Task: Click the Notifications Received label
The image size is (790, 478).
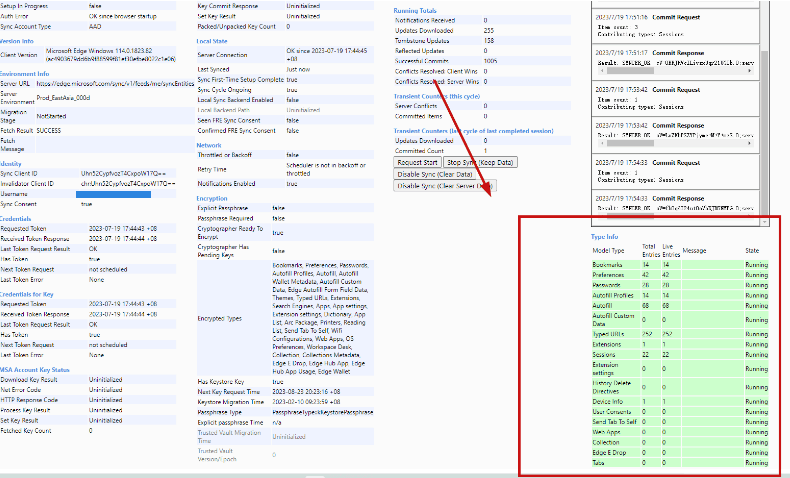Action: (425, 21)
